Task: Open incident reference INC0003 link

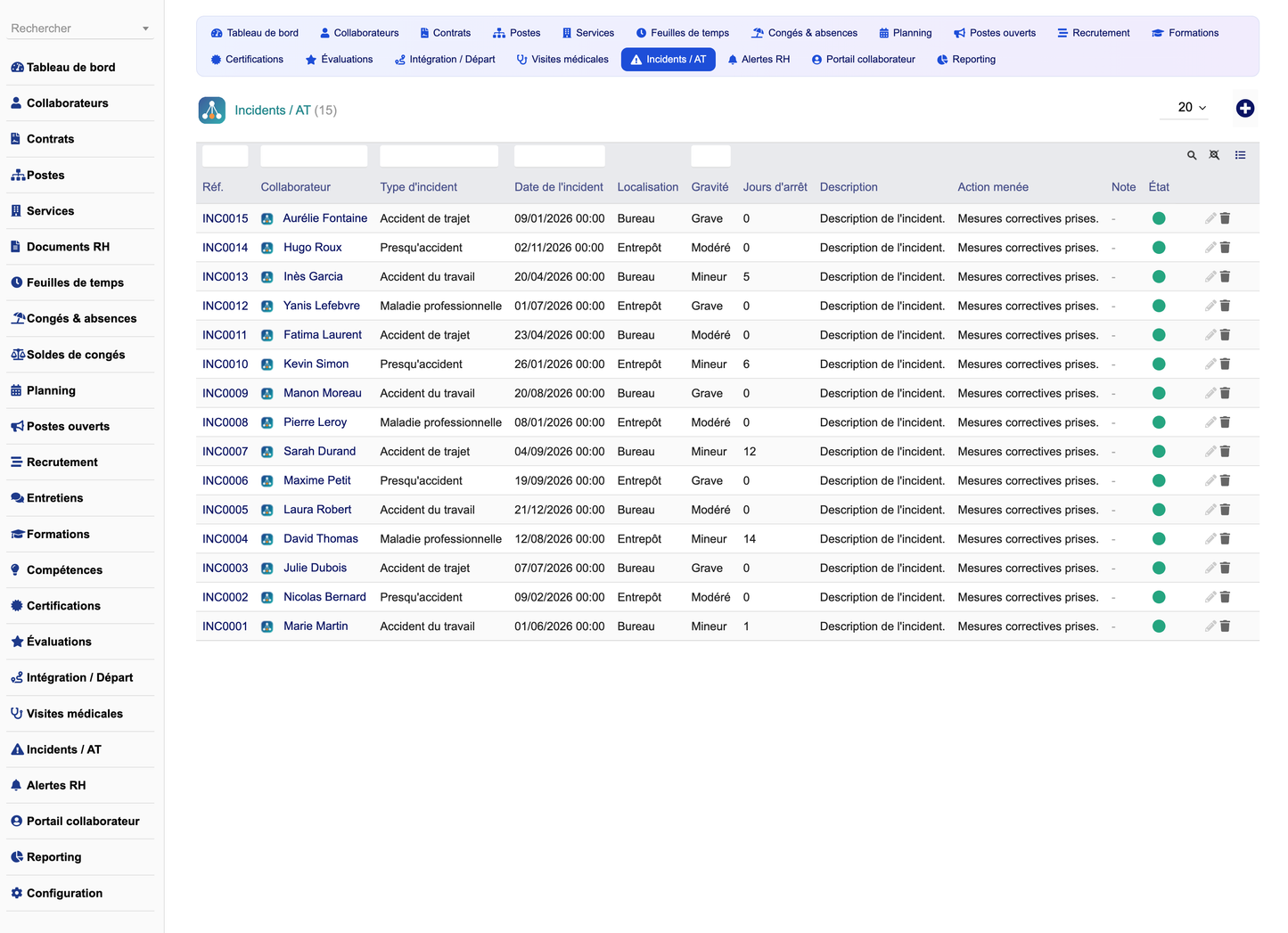Action: pyautogui.click(x=226, y=569)
